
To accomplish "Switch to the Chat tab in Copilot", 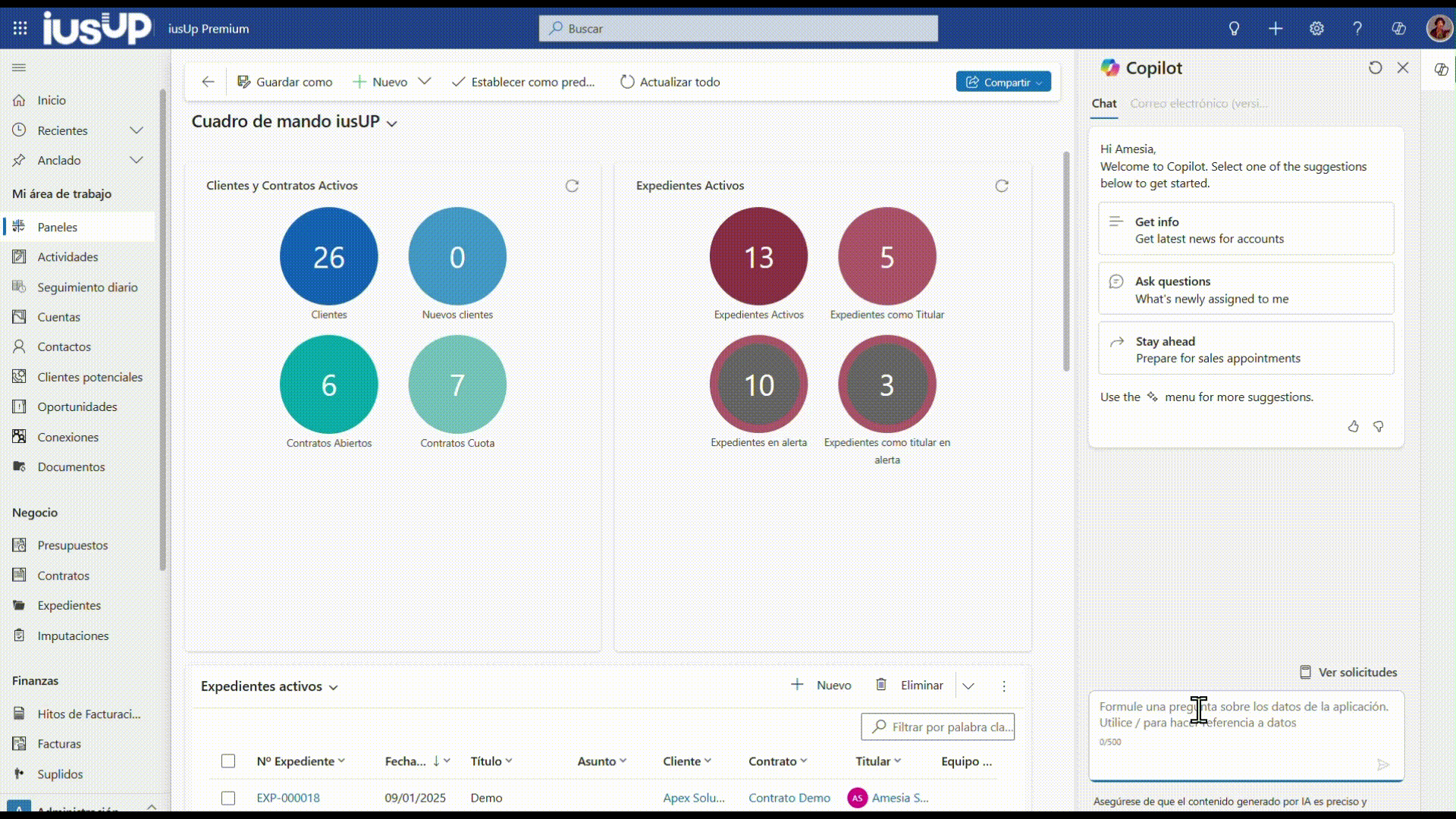I will tap(1104, 103).
